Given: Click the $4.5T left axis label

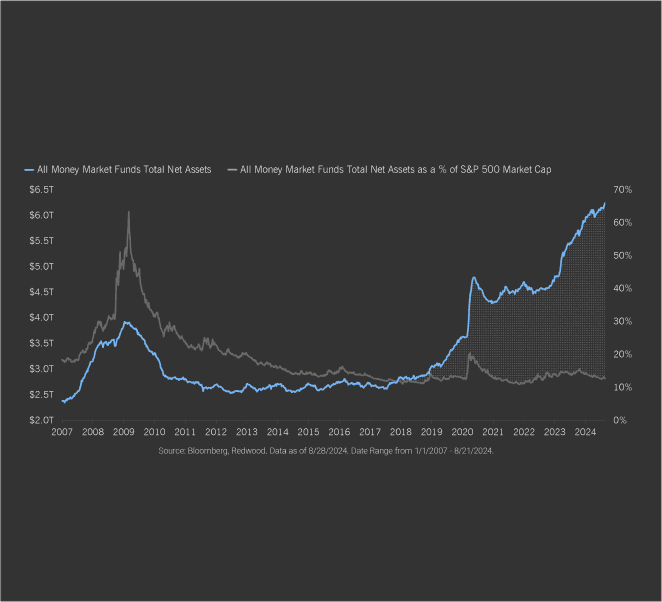Looking at the screenshot, I should pyautogui.click(x=41, y=292).
